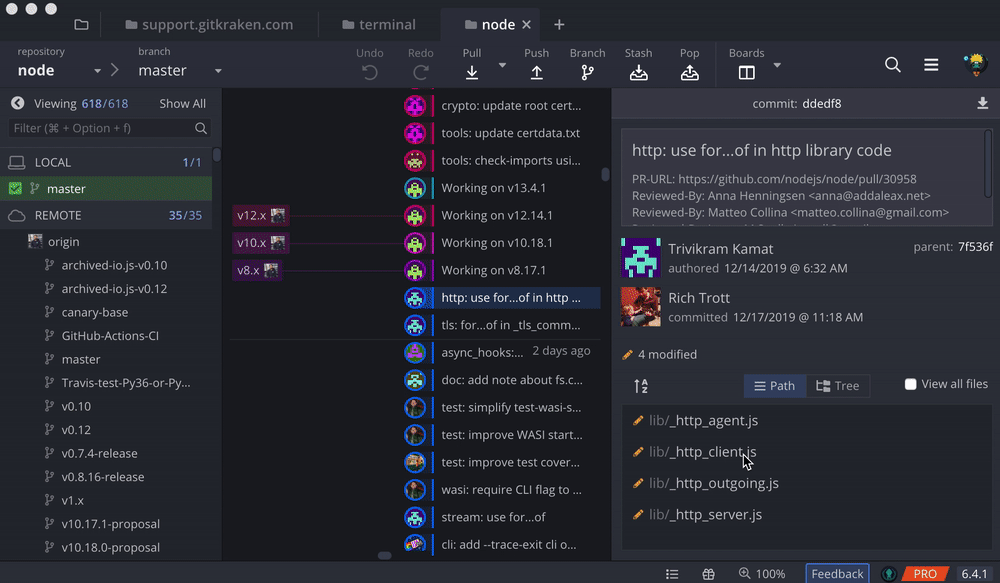Pull changes with the Pull icon

472,73
